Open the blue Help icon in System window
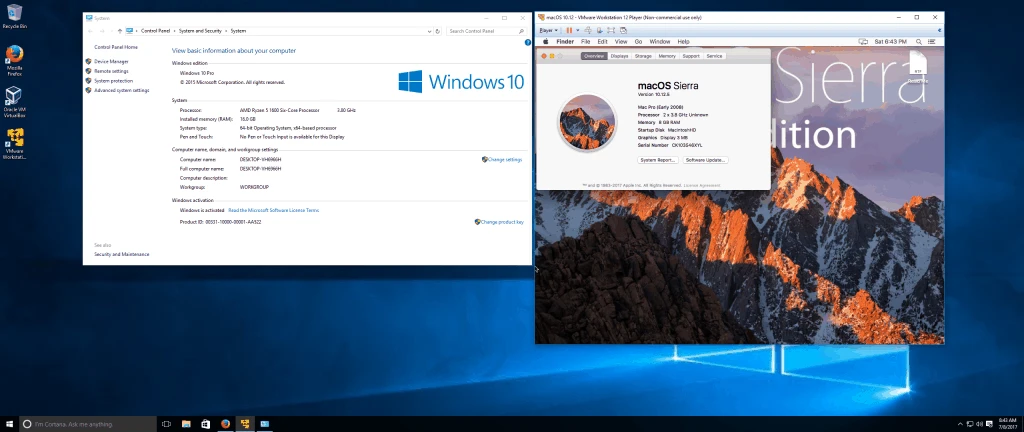The image size is (1024, 432). [528, 42]
